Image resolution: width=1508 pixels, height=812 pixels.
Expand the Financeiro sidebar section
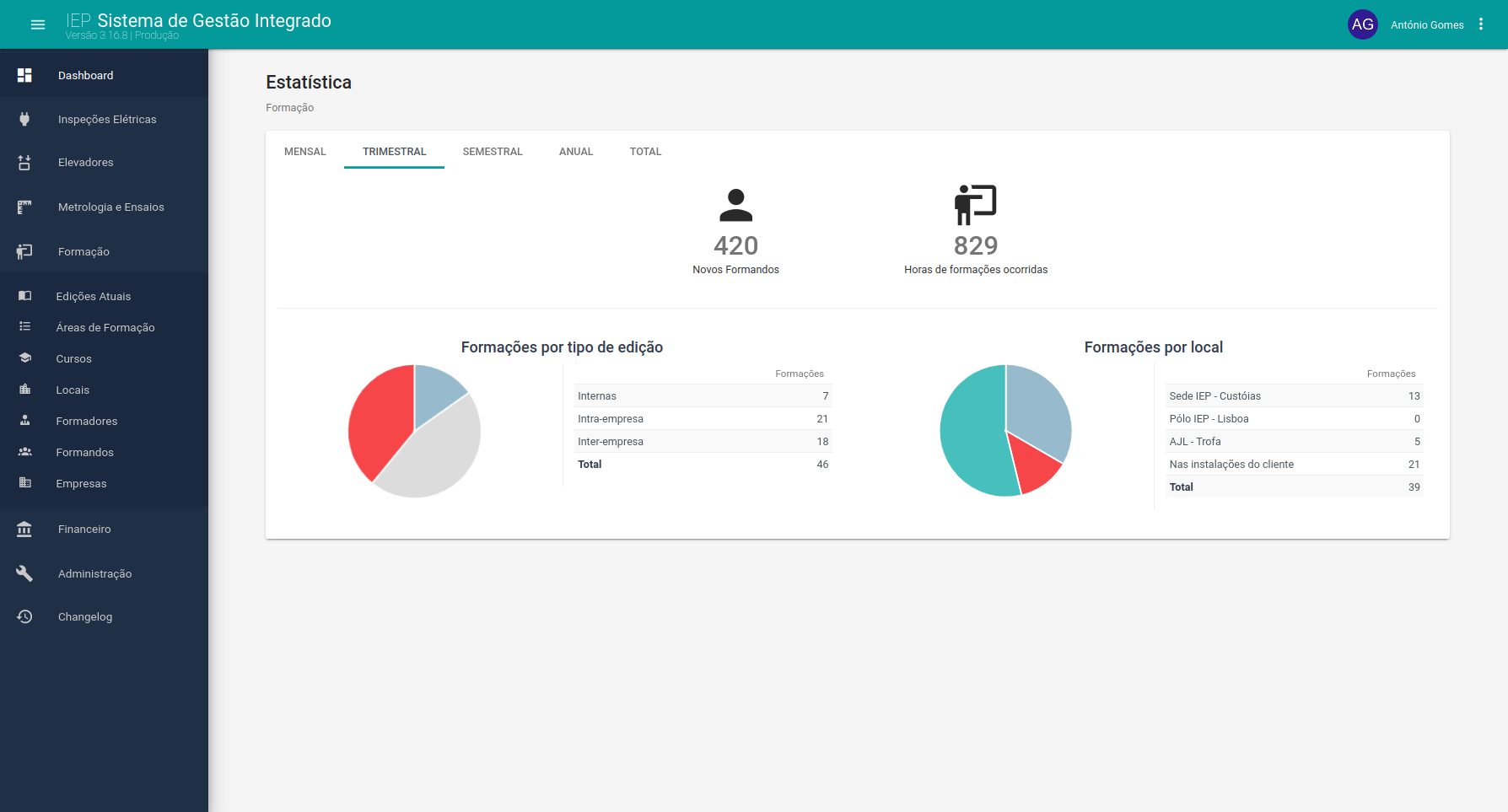[104, 529]
